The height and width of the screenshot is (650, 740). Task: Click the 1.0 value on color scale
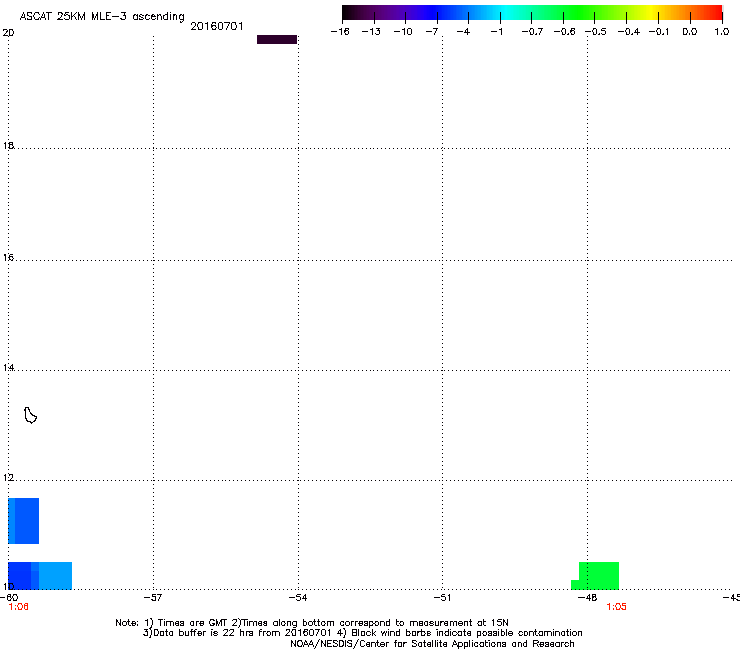coord(722,32)
